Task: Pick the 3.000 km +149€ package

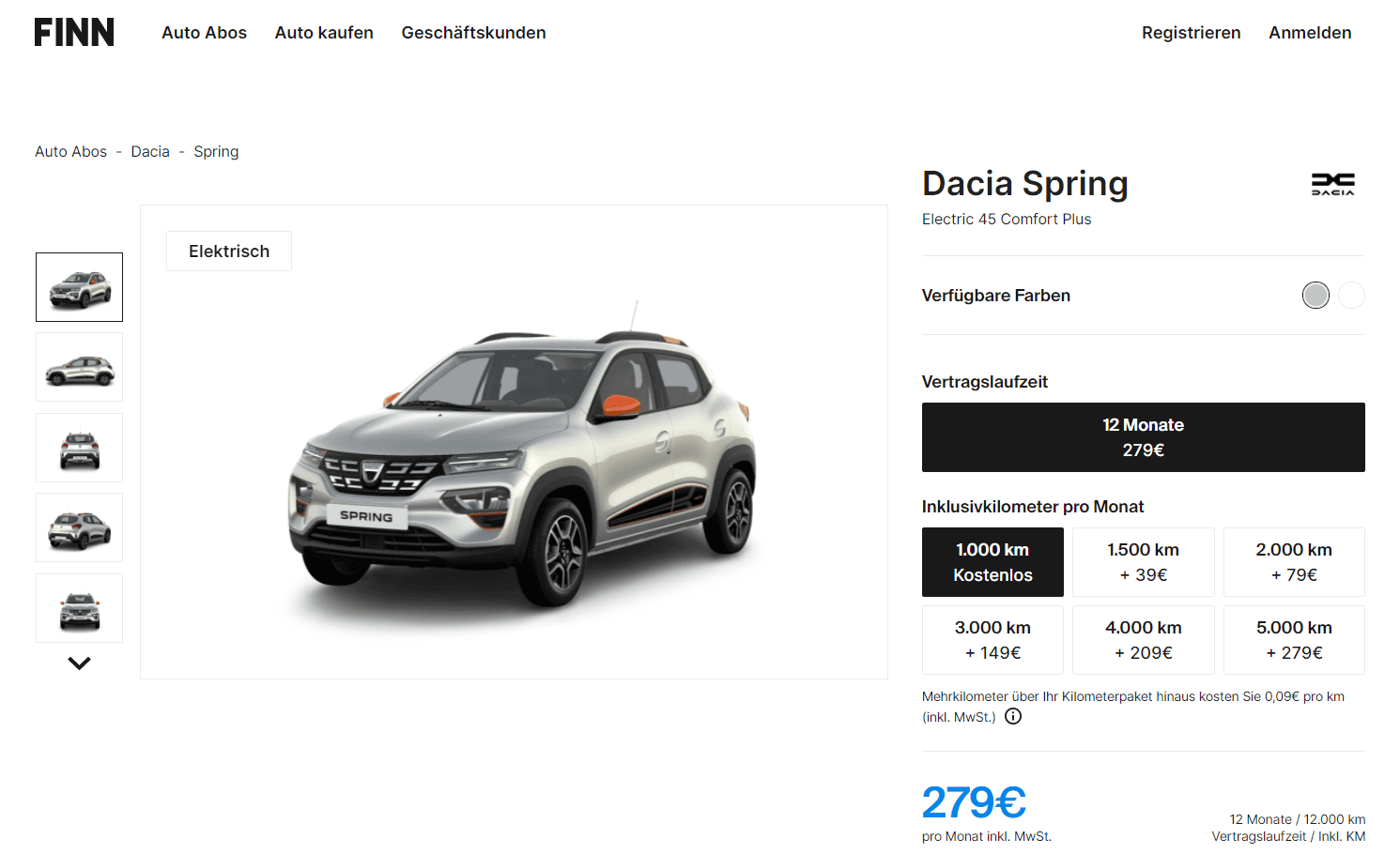Action: click(x=992, y=640)
